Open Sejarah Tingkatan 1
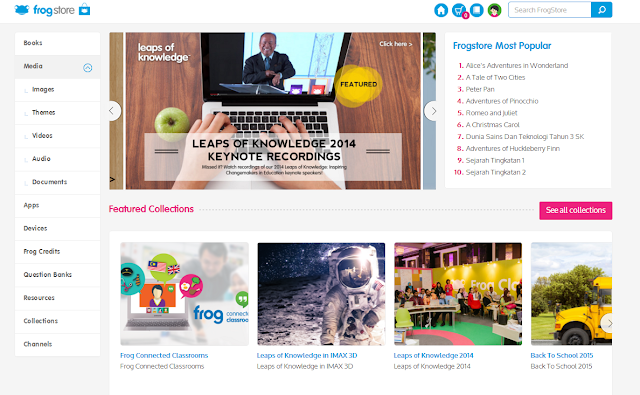This screenshot has height=395, width=640. (495, 160)
